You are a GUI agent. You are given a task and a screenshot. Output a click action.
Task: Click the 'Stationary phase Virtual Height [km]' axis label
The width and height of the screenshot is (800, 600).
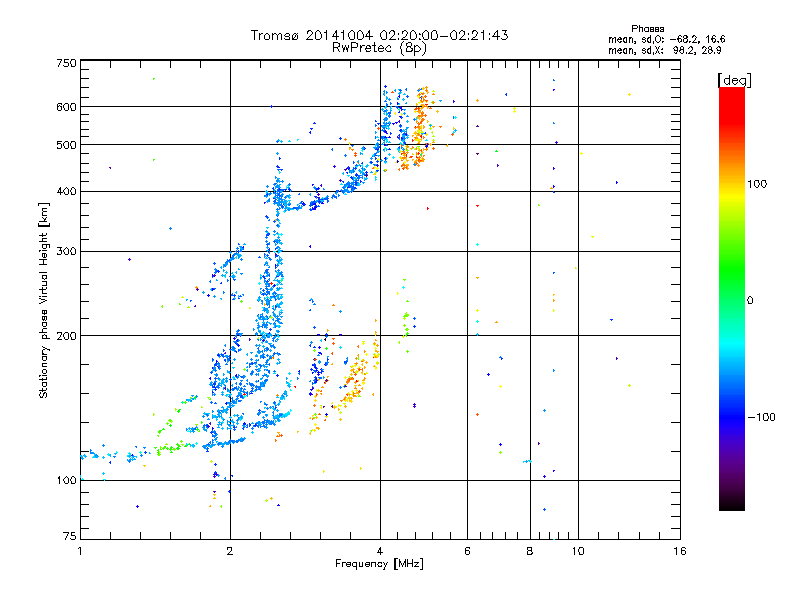click(44, 300)
